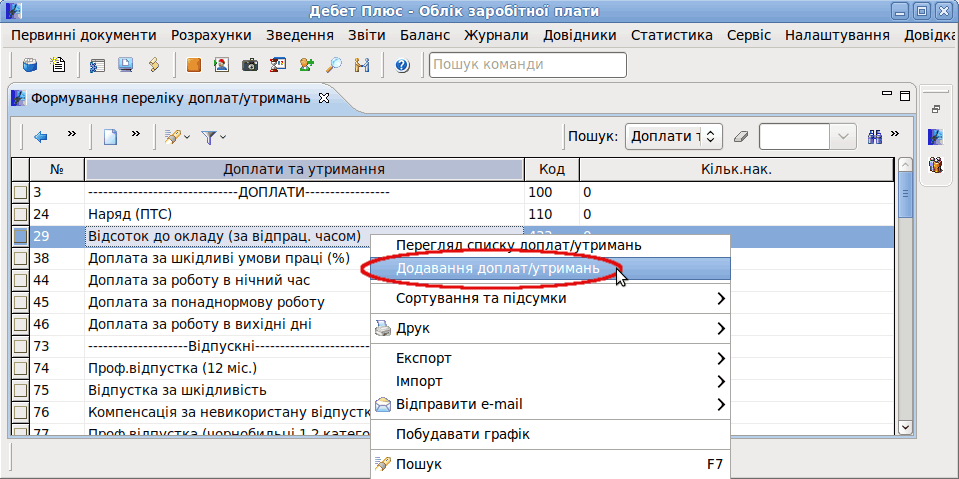Screen dimensions: 959x479
Task: Click the table scrollbar up arrow
Action: pyautogui.click(x=906, y=165)
